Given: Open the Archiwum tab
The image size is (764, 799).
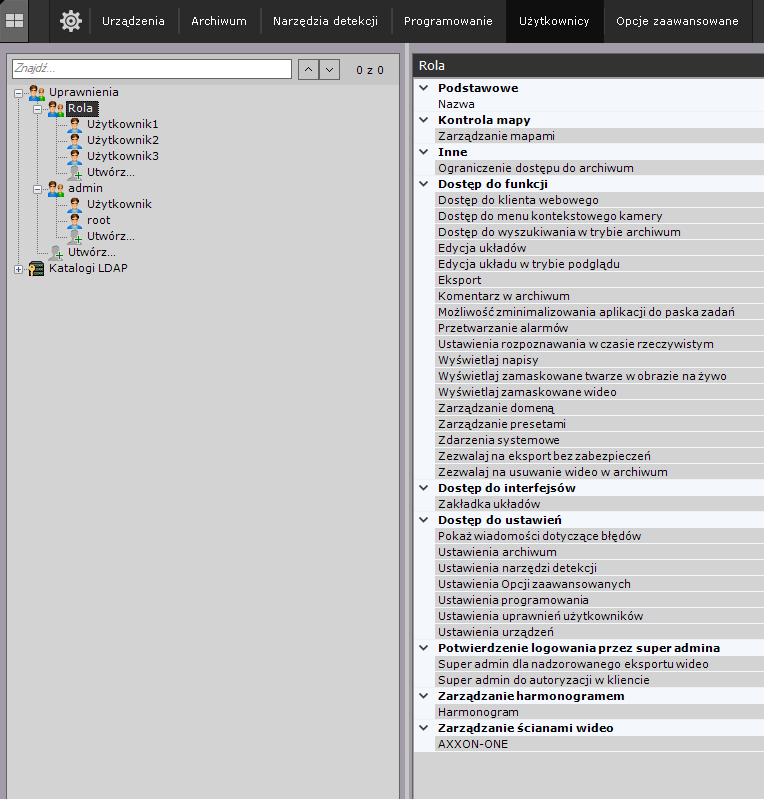Looking at the screenshot, I should pos(218,21).
